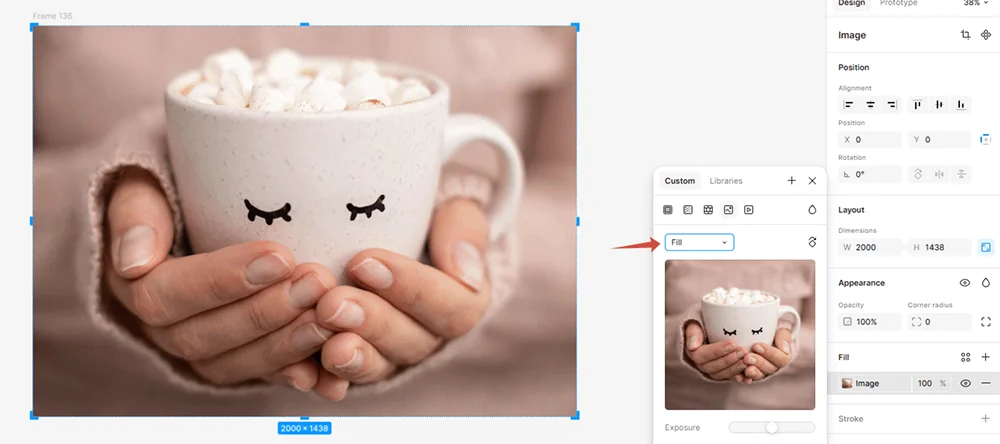Screen dimensions: 1000x444
Task: Click the W 2000 width field
Action: point(870,247)
